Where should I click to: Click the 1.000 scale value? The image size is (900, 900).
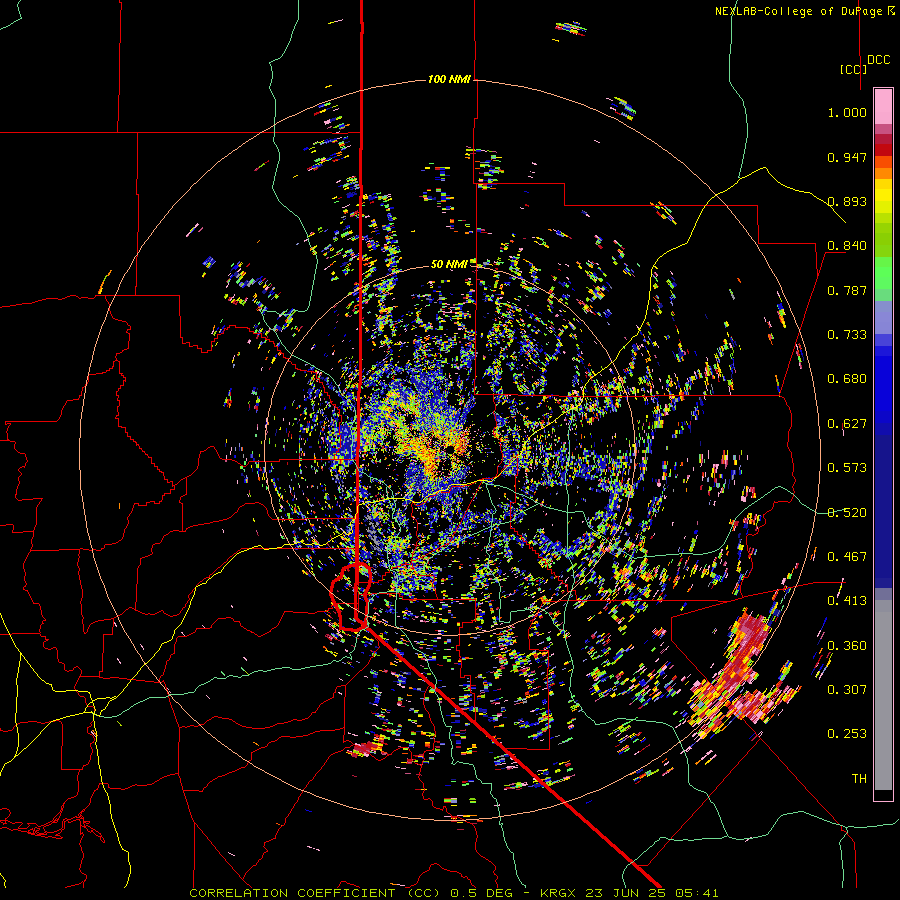pyautogui.click(x=847, y=112)
